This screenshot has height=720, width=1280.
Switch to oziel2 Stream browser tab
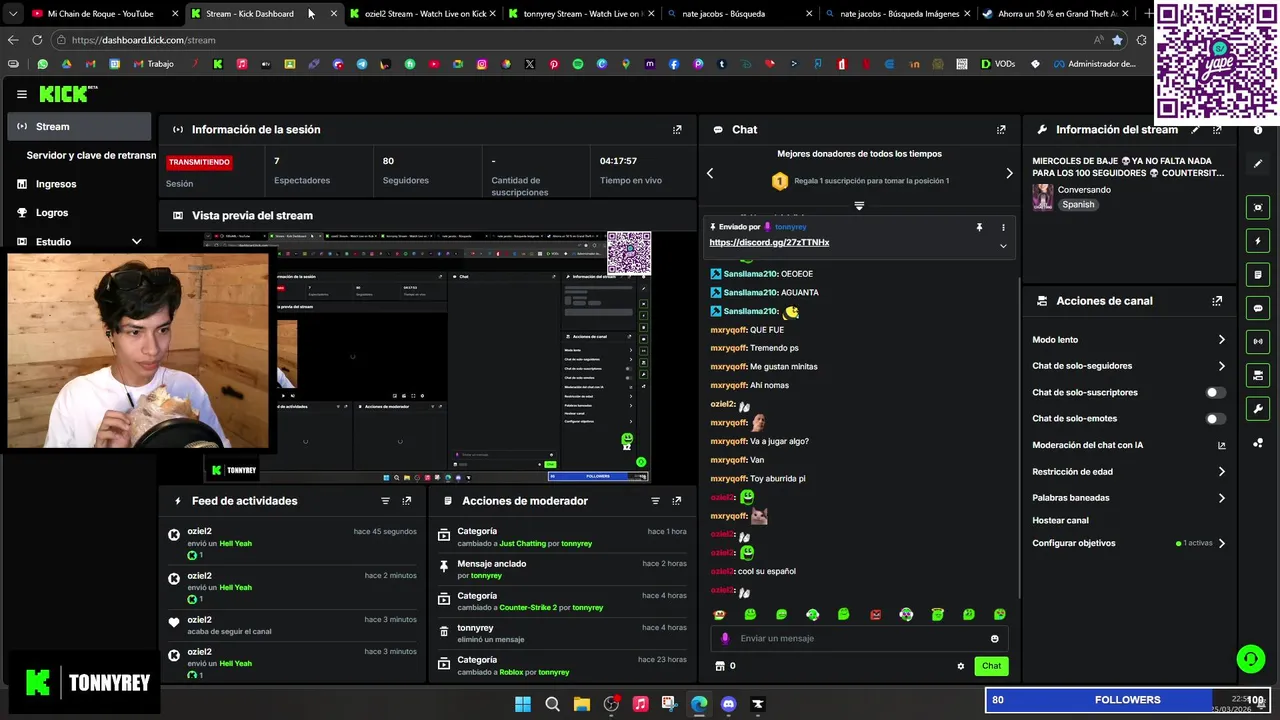coord(424,14)
